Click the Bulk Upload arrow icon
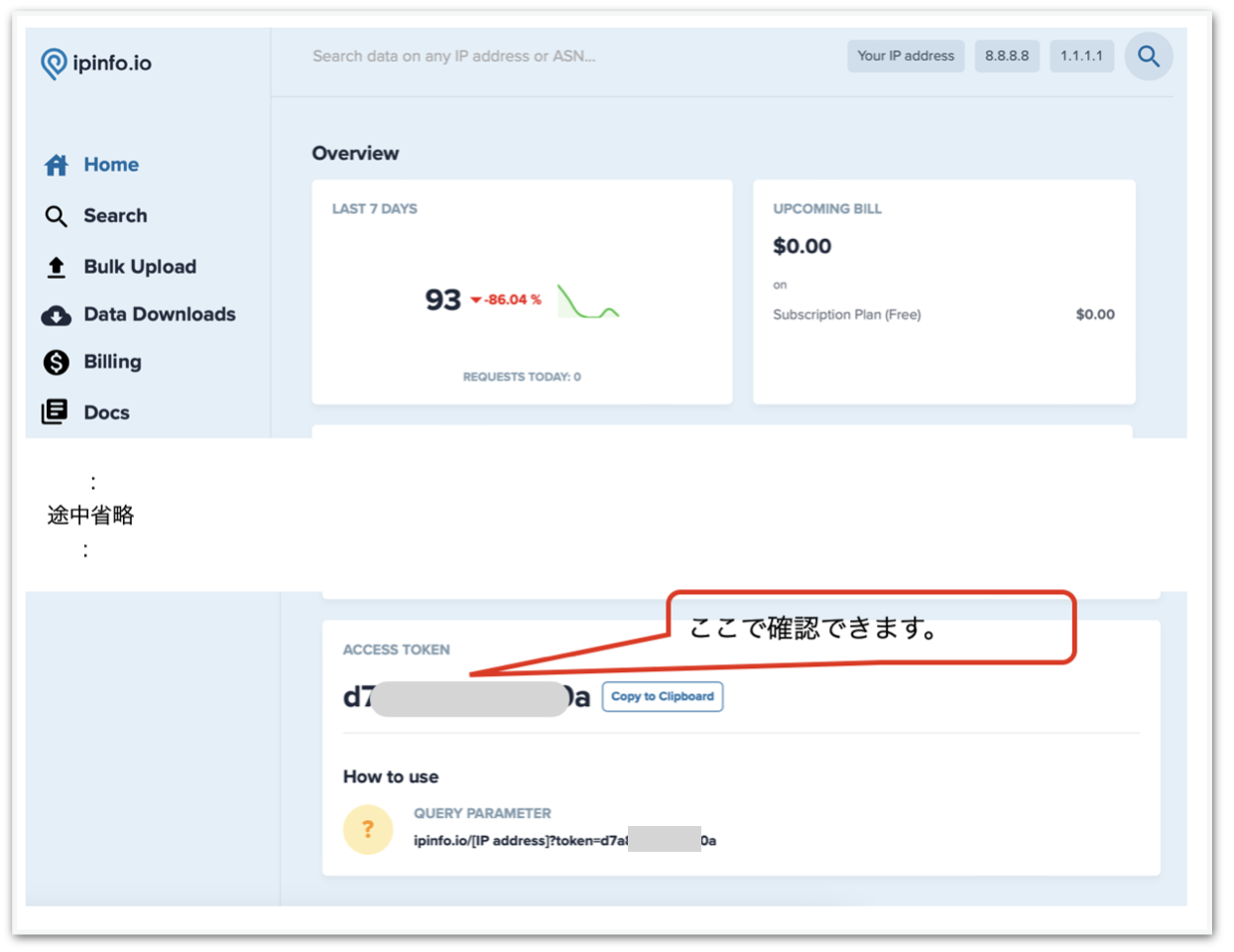This screenshot has height=952, width=1234. (x=57, y=266)
